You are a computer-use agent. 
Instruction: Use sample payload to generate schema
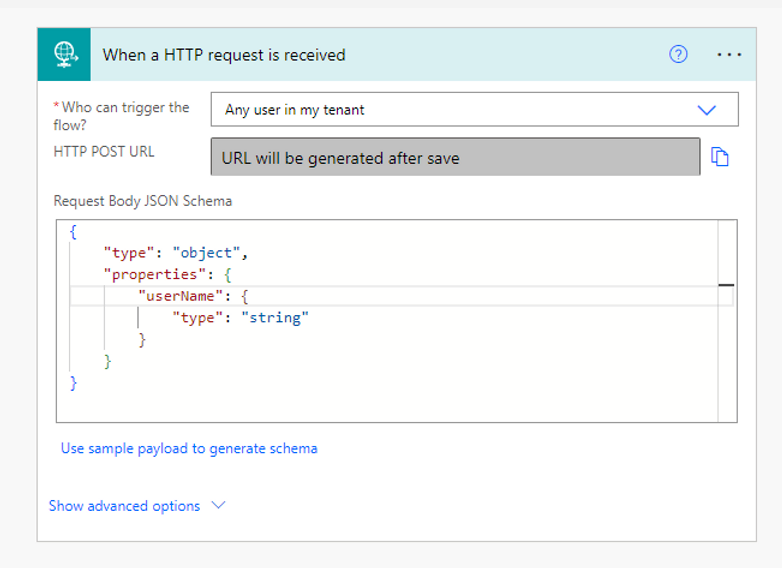pos(189,448)
